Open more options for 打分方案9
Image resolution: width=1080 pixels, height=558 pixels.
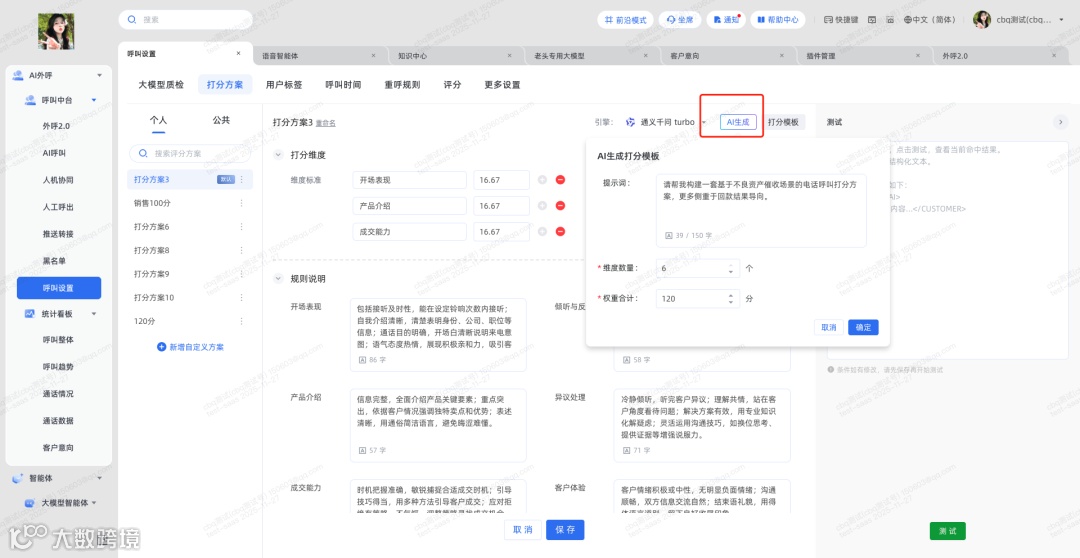(242, 273)
